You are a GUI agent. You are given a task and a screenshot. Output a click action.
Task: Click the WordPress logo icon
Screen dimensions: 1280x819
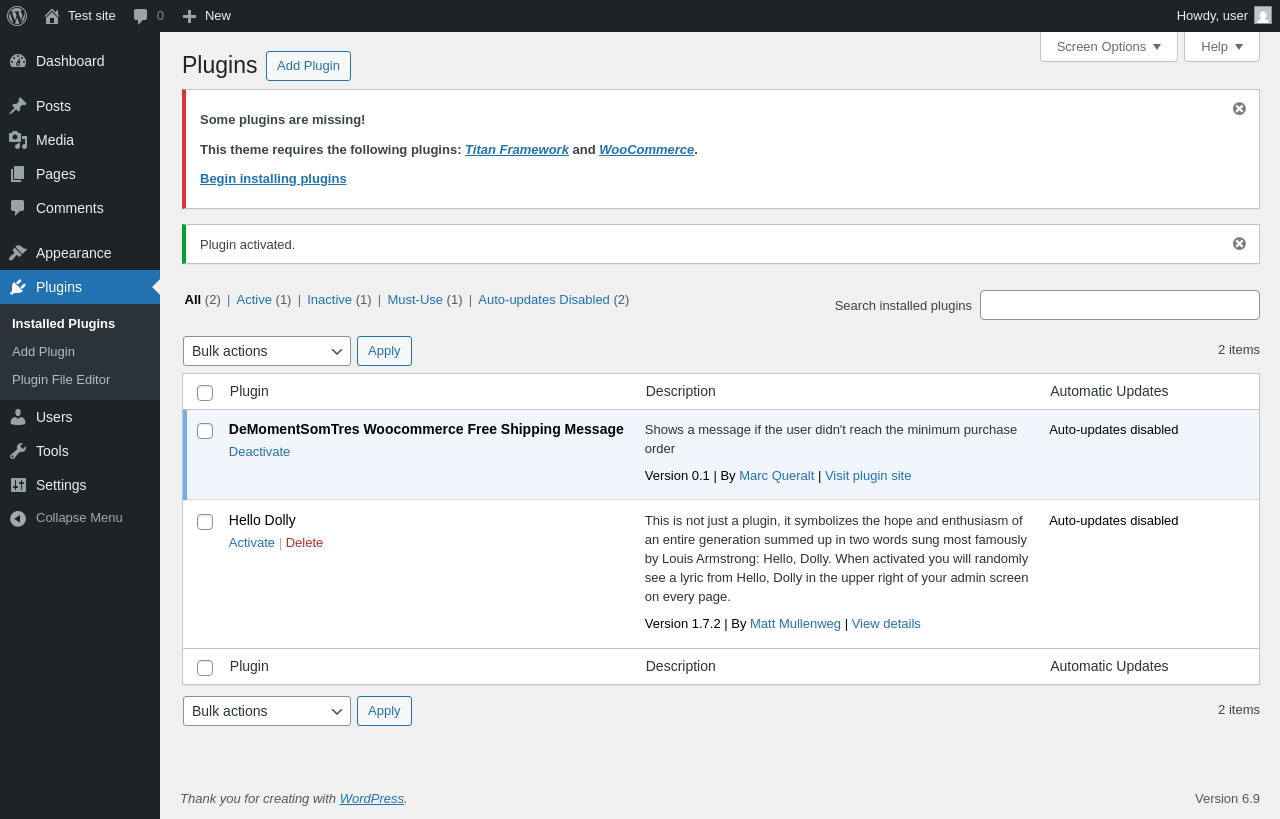coord(17,16)
